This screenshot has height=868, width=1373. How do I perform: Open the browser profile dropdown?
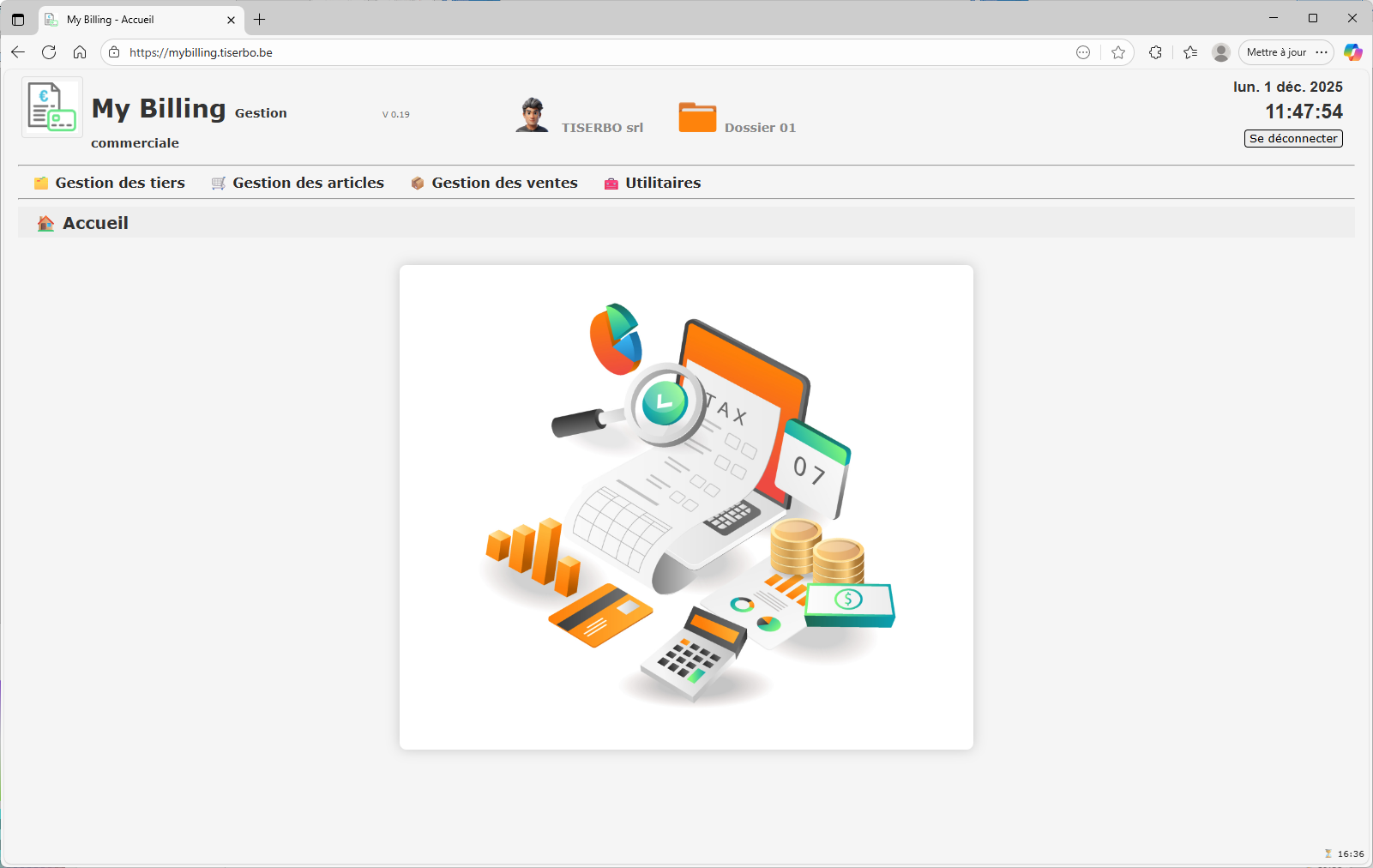(1220, 52)
